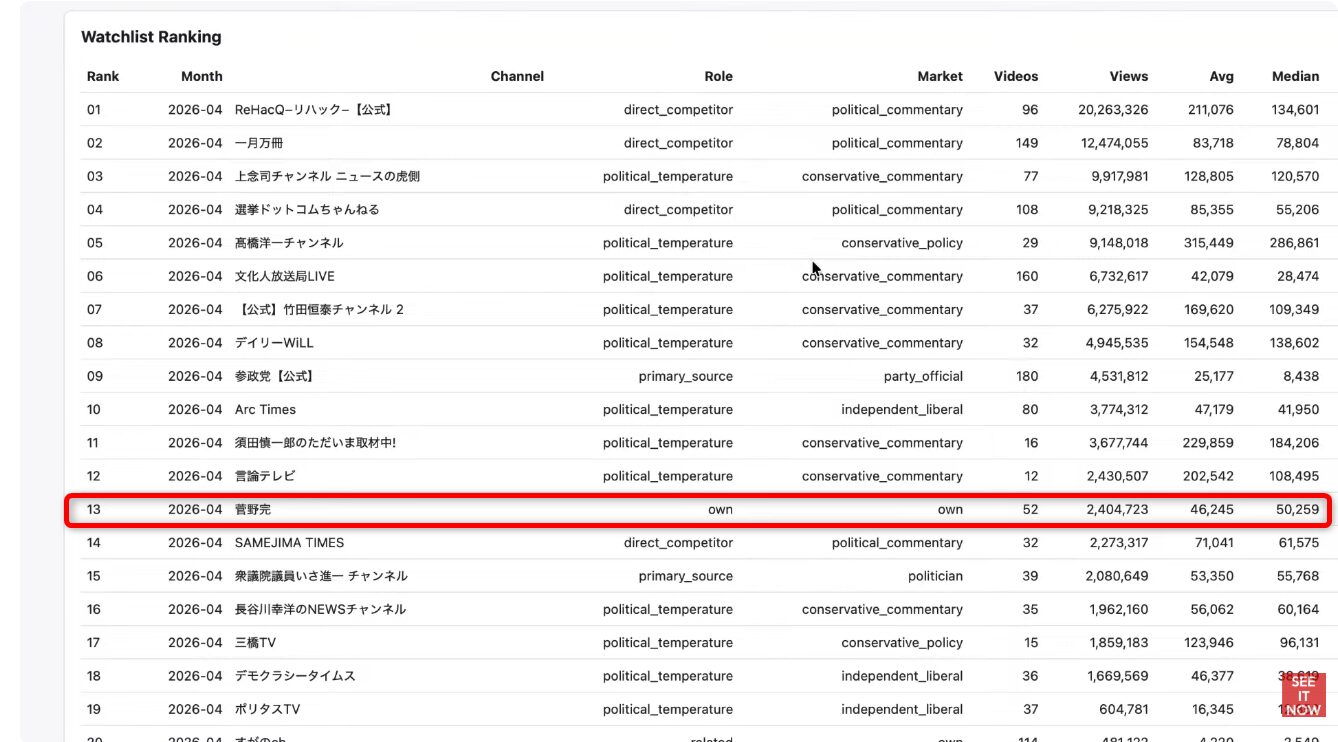The image size is (1338, 742).
Task: Click the Watchlist Ranking heading
Action: point(151,37)
